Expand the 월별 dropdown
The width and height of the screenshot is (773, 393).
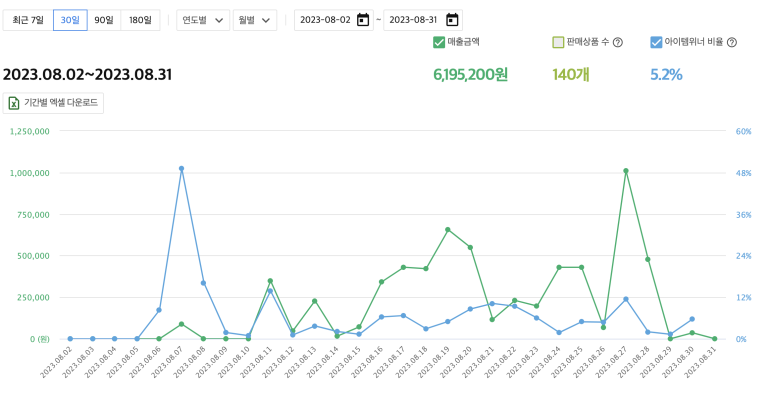click(255, 20)
